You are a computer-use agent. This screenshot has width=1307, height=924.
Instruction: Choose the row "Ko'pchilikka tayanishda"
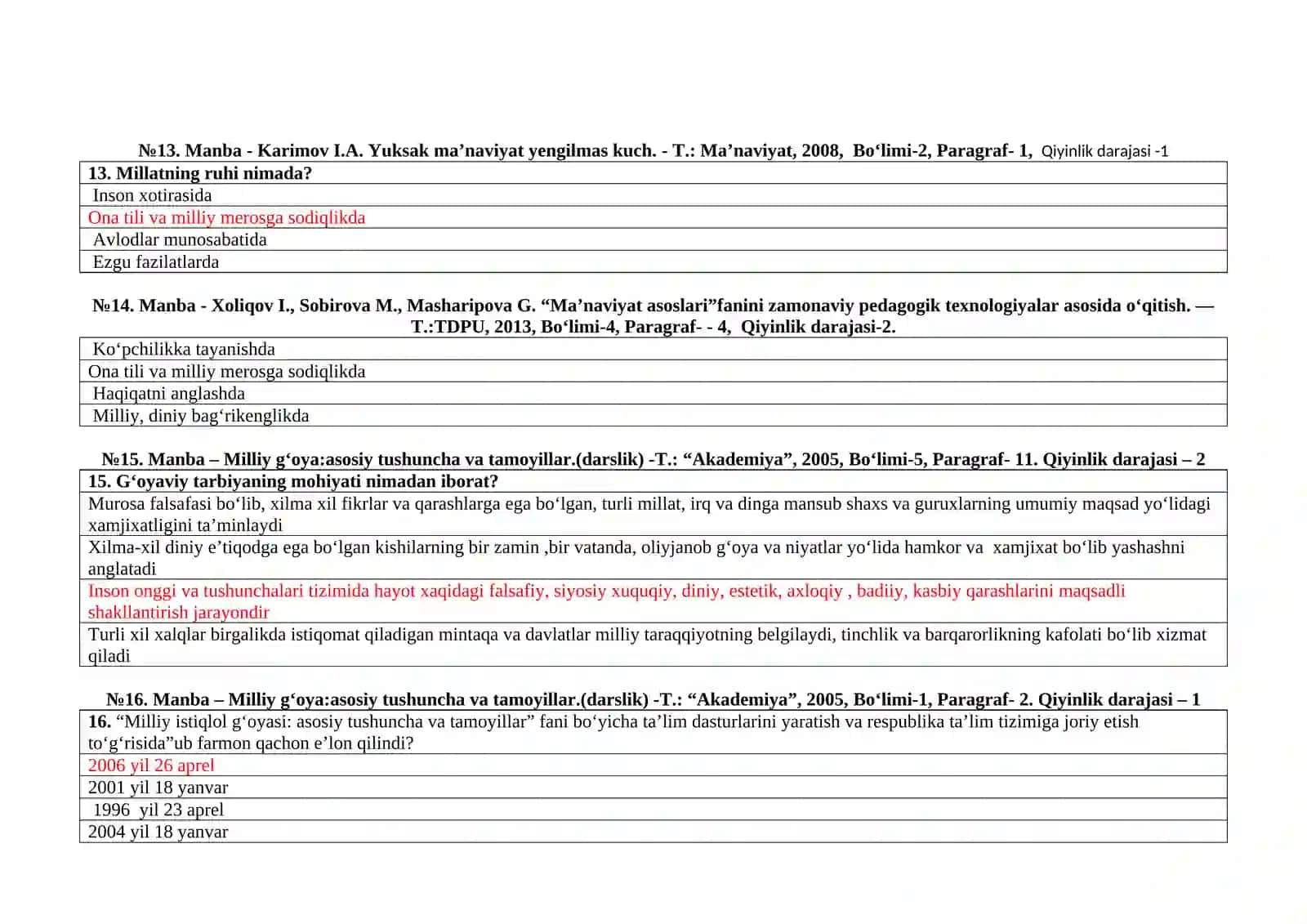[653, 349]
